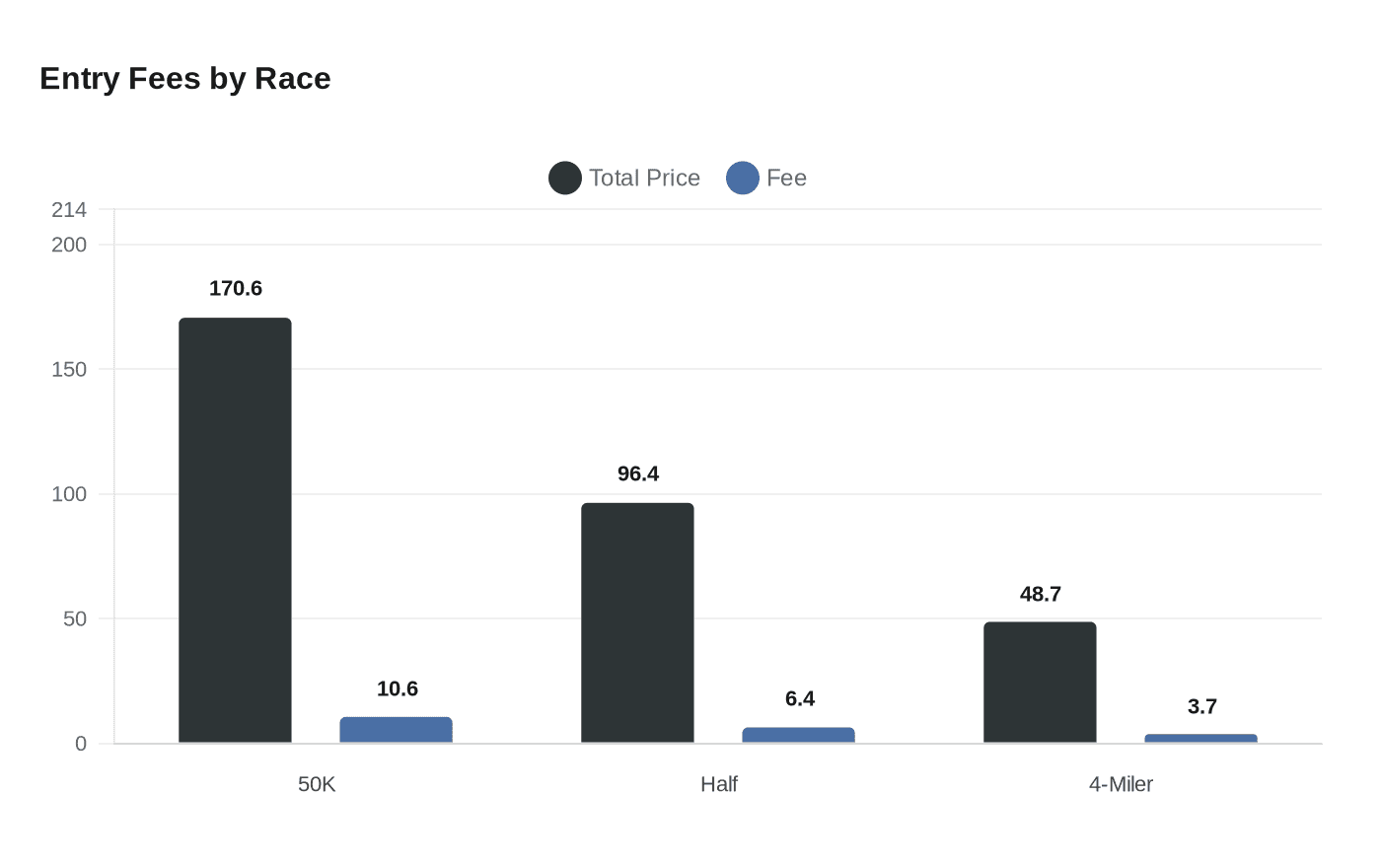Select the 4-Miler Total Price bar
1381x868 pixels.
click(x=1040, y=682)
